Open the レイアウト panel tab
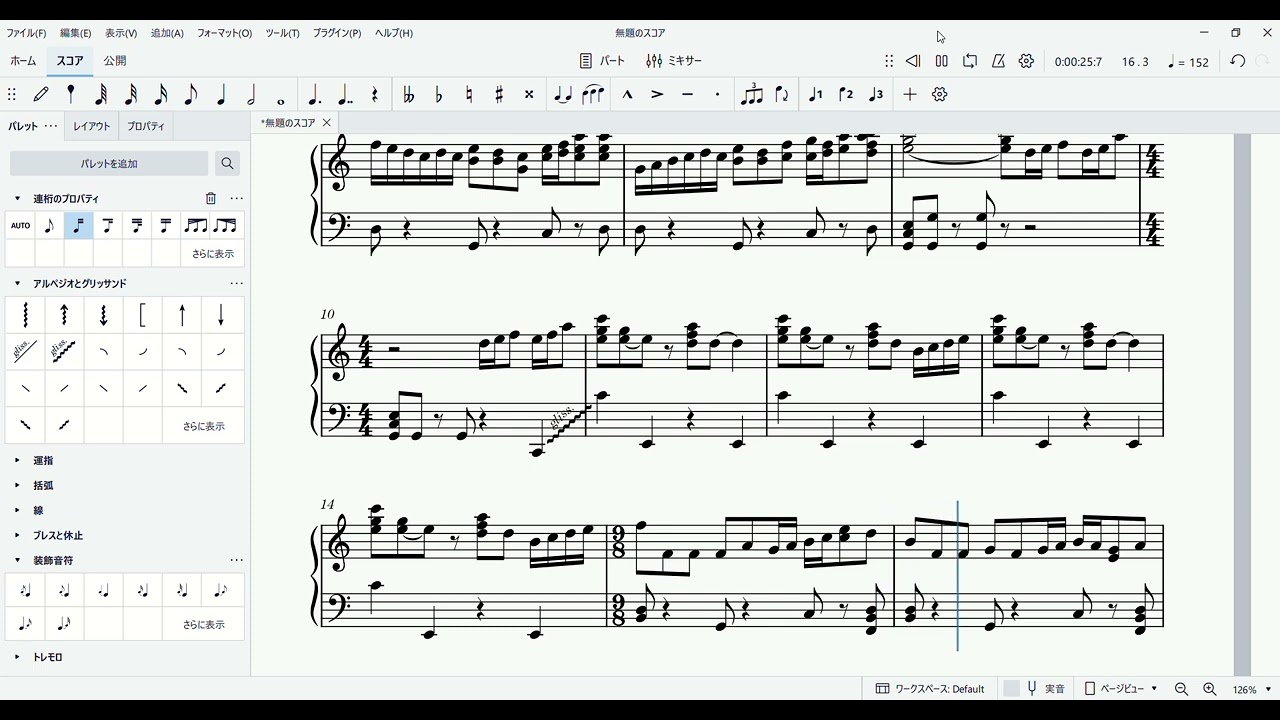This screenshot has width=1280, height=720. pos(92,126)
